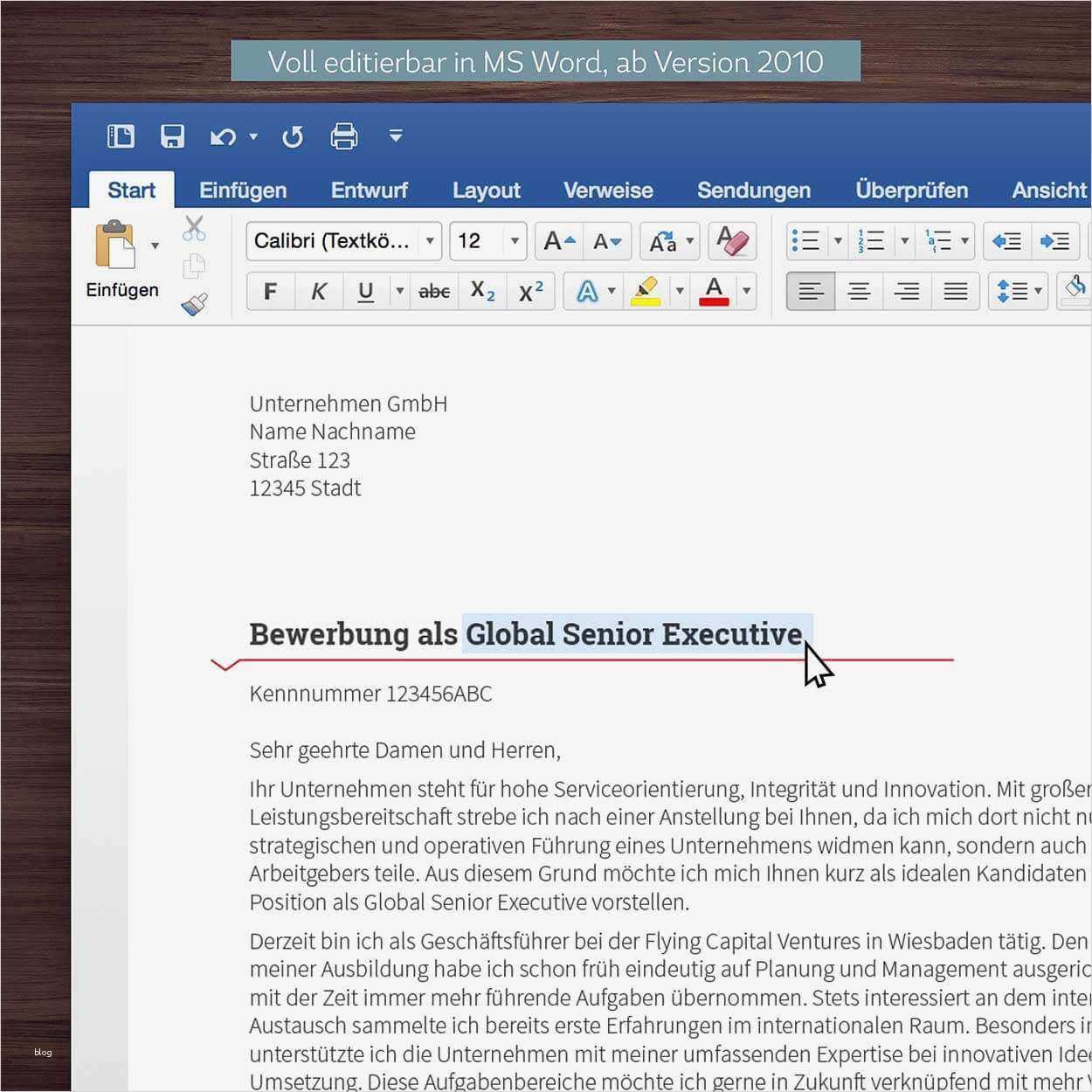Open the Layout ribbon tab
Screen dimensions: 1092x1092
click(486, 190)
